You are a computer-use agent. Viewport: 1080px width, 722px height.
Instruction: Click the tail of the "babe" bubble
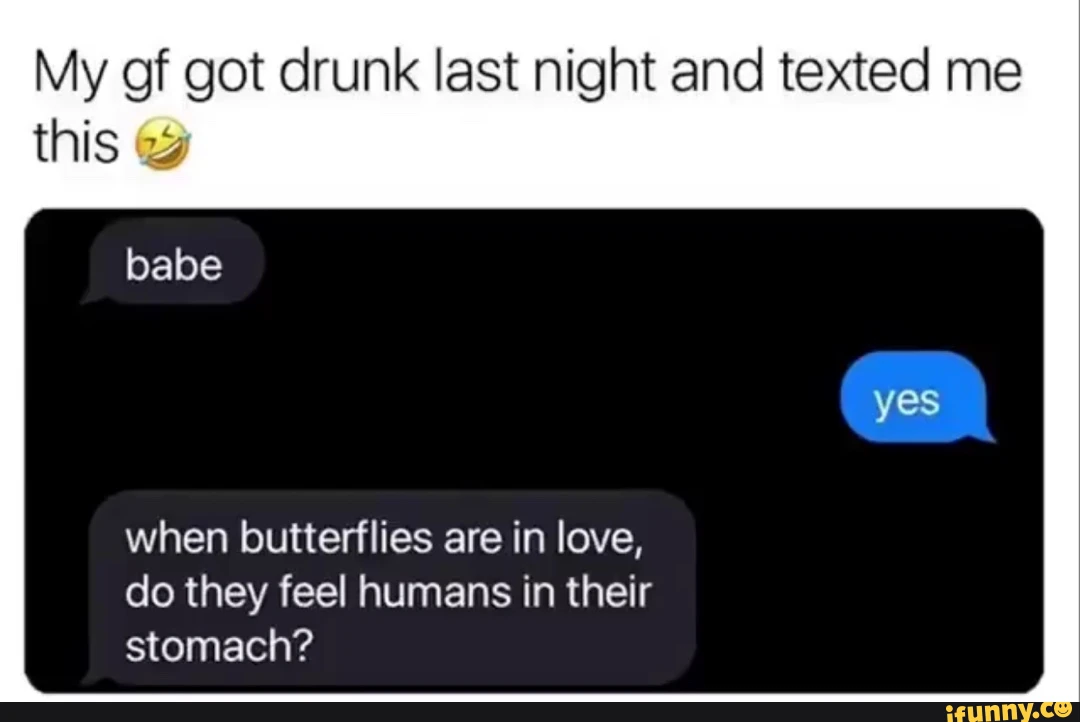[x=93, y=297]
